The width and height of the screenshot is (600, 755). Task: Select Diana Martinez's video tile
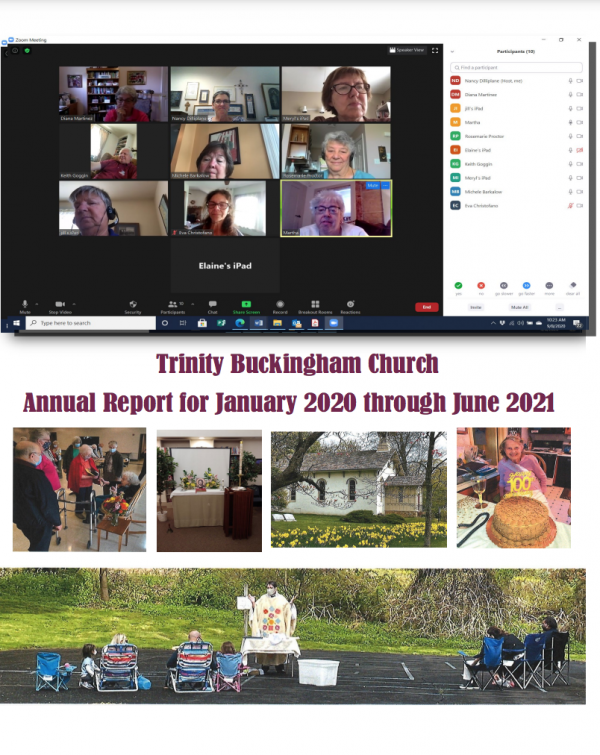coord(114,94)
